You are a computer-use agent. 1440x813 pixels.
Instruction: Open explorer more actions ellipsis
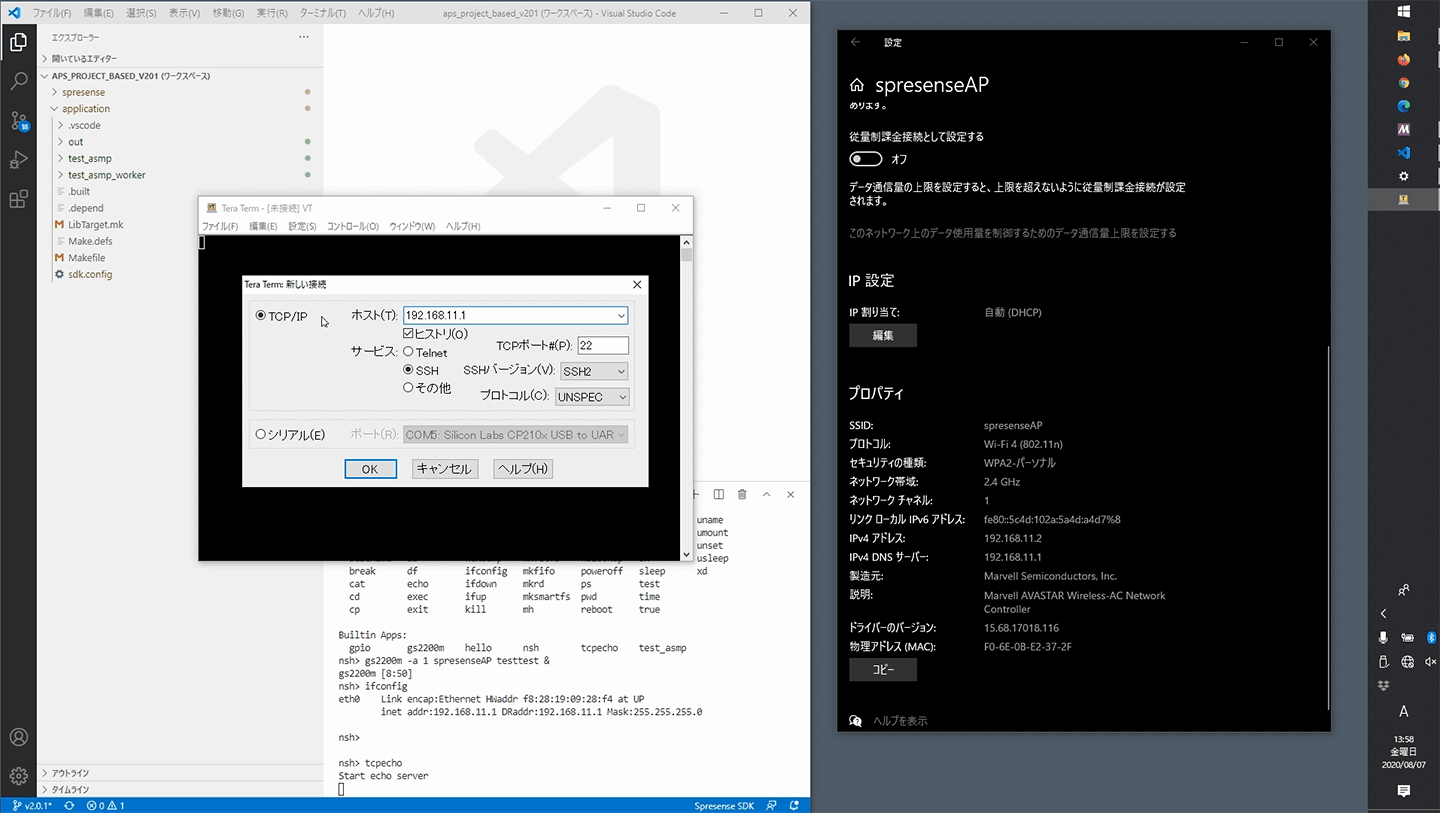coord(304,37)
